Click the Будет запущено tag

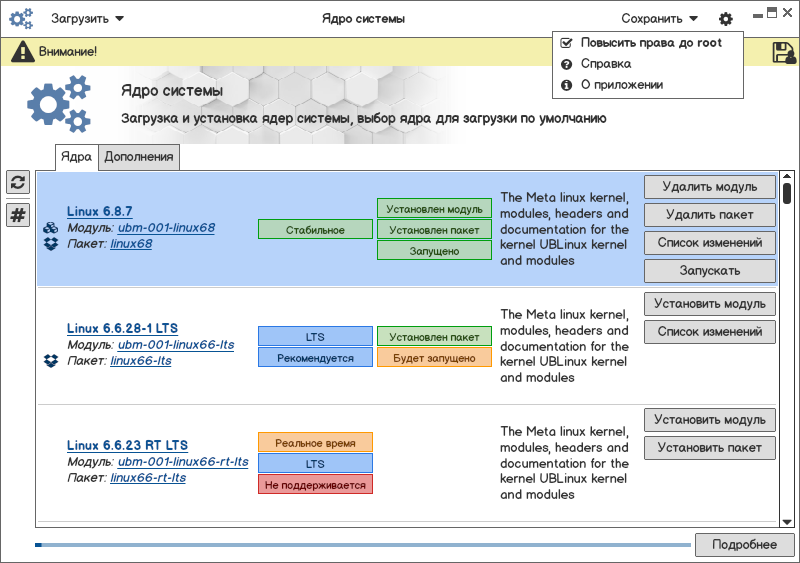[434, 358]
